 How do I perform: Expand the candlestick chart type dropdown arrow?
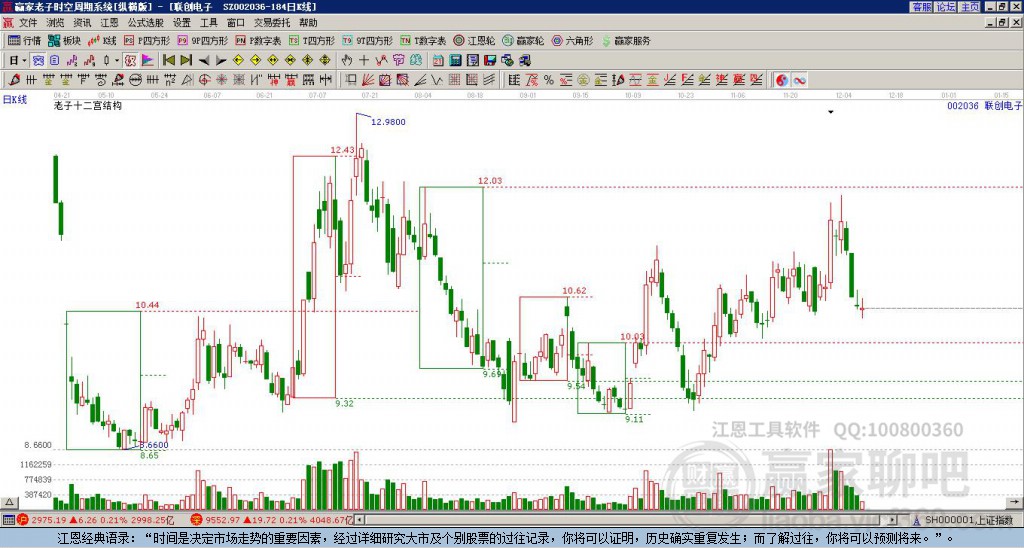point(116,60)
